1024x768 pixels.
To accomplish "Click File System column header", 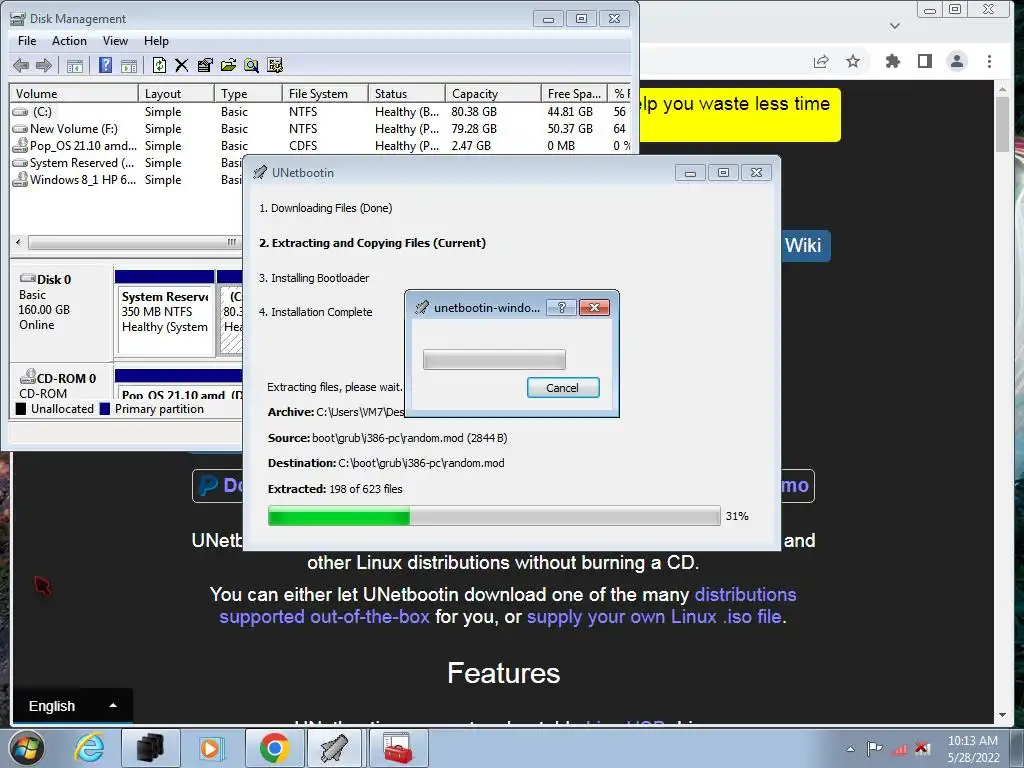I will 325,93.
